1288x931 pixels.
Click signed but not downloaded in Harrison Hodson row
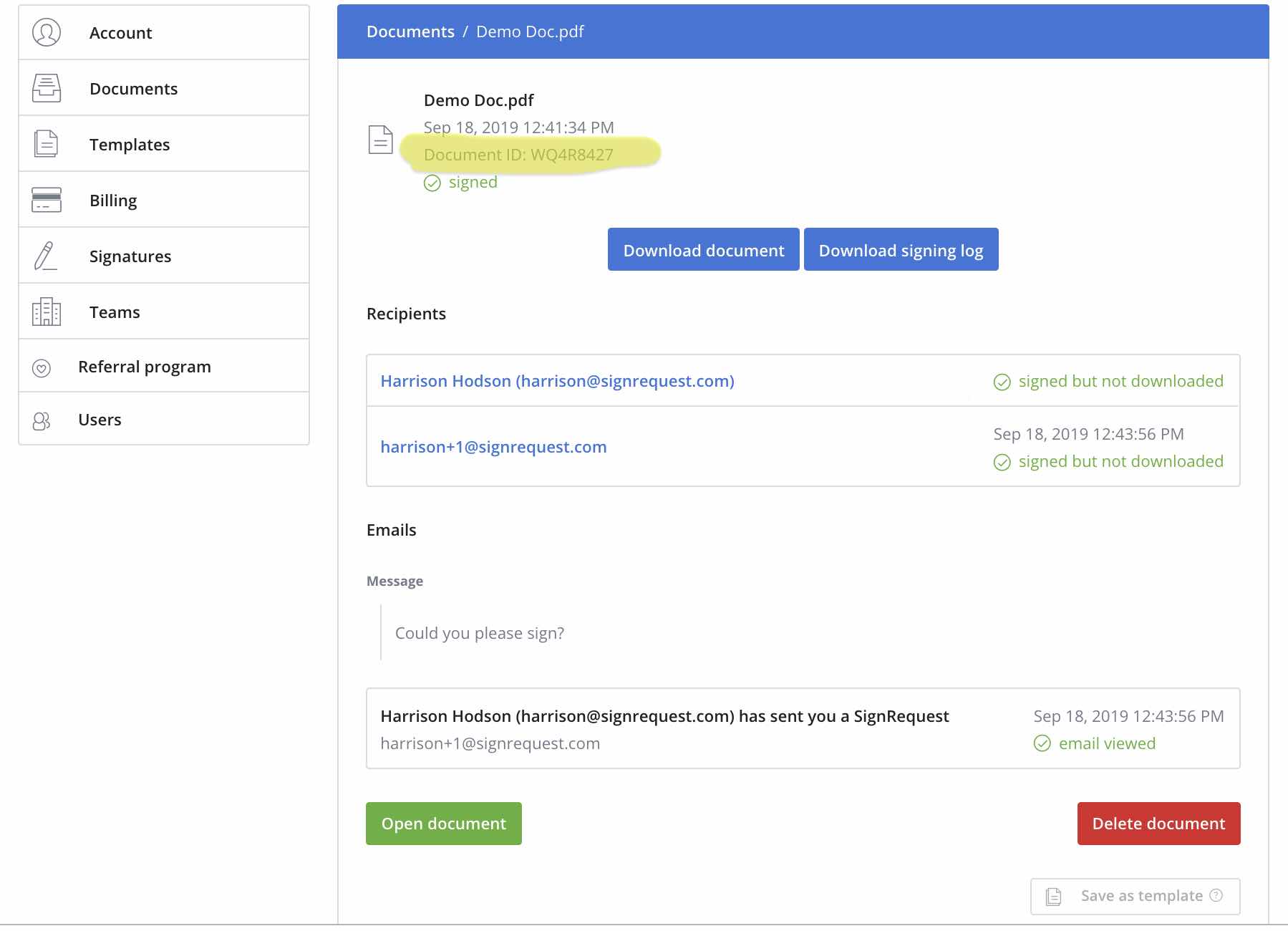pyautogui.click(x=1121, y=381)
